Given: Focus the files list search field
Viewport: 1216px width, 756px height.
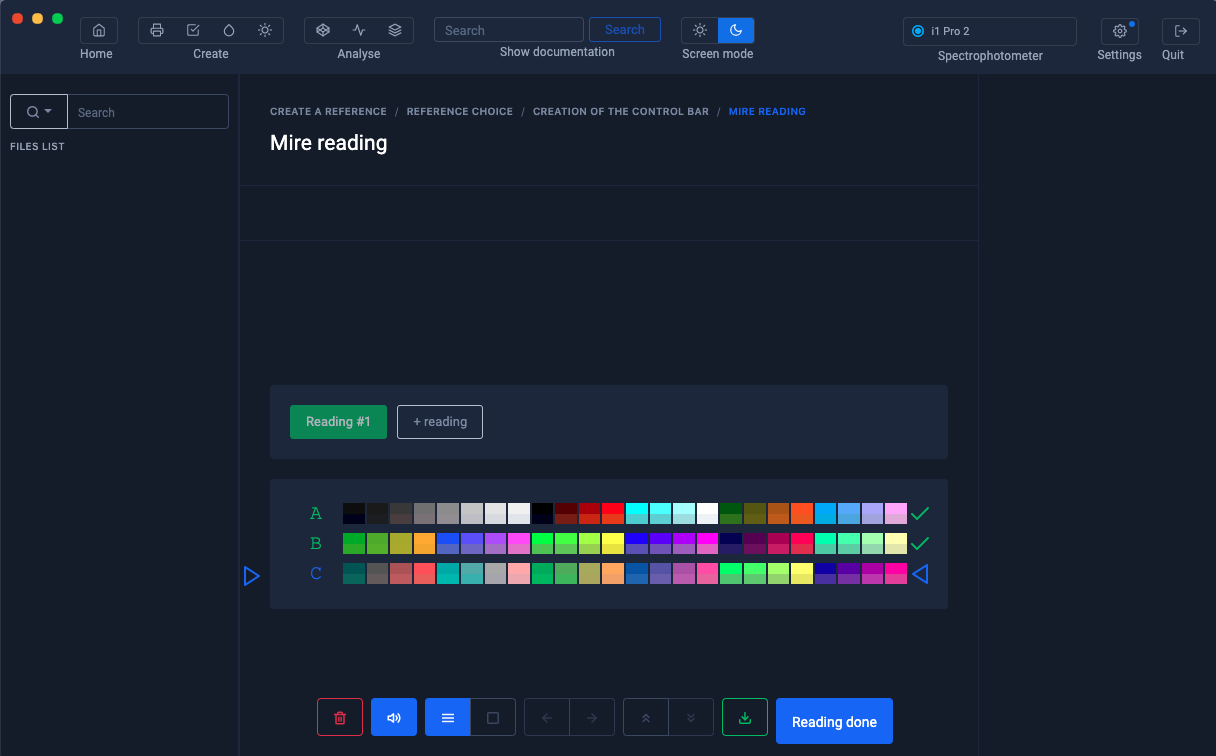Looking at the screenshot, I should (x=148, y=112).
